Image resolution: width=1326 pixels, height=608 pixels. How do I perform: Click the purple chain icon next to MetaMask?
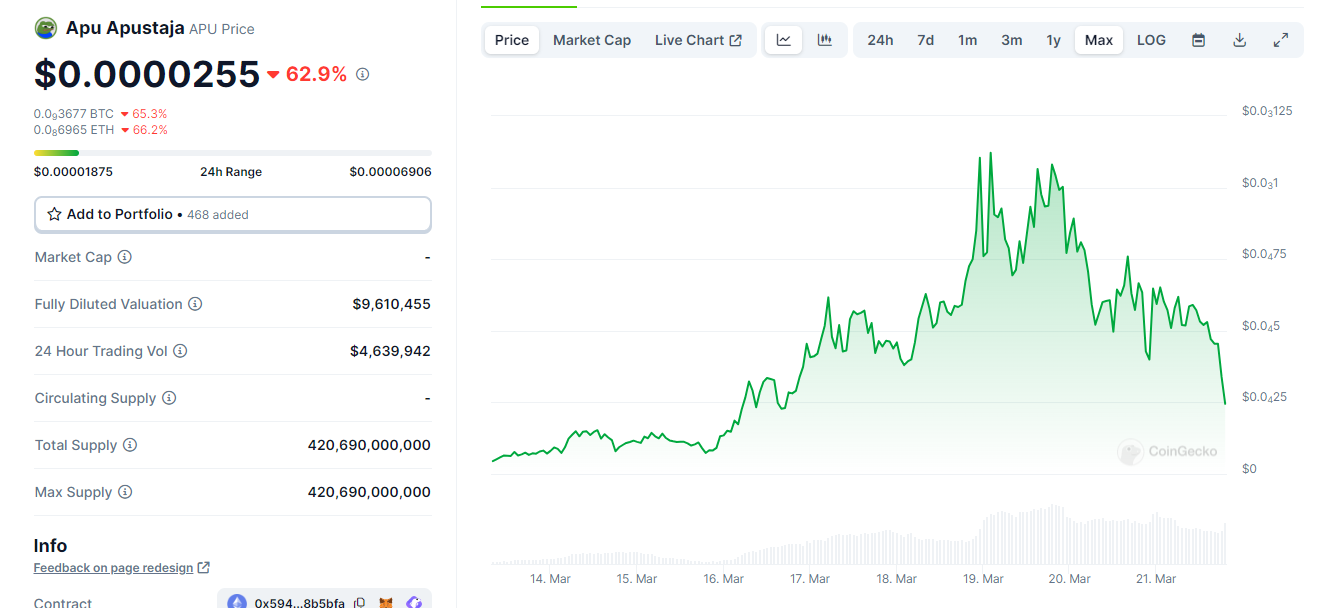tap(414, 603)
